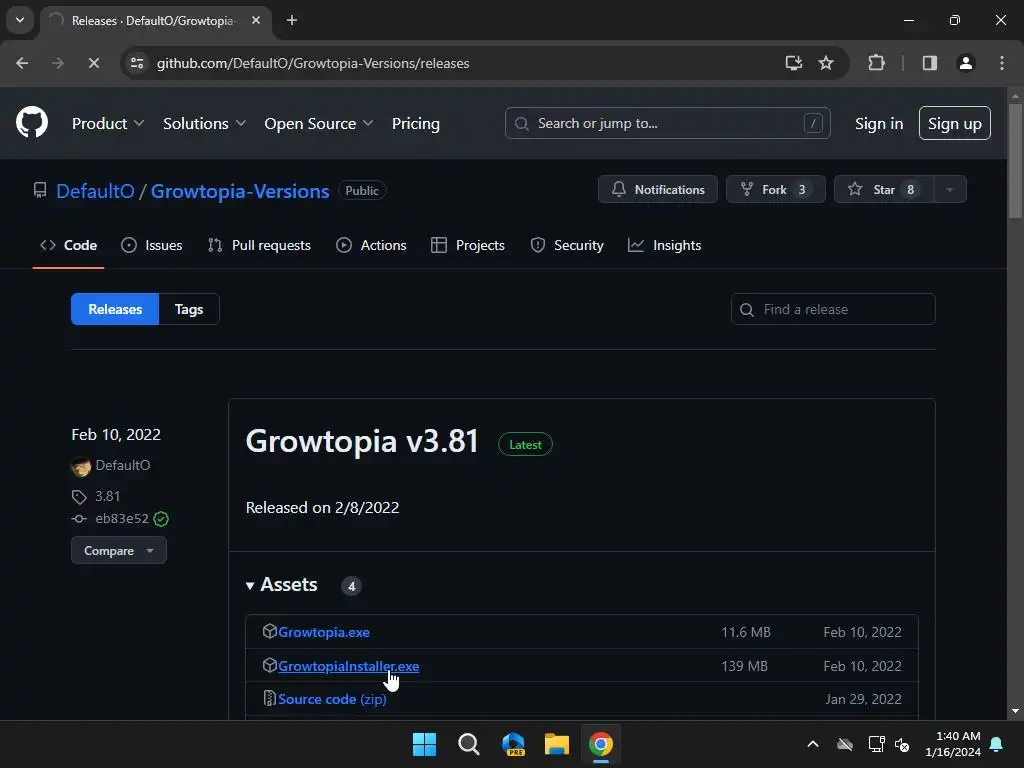Screen dimensions: 1024x768
Task: Bookmark this page with the star icon
Action: point(826,63)
